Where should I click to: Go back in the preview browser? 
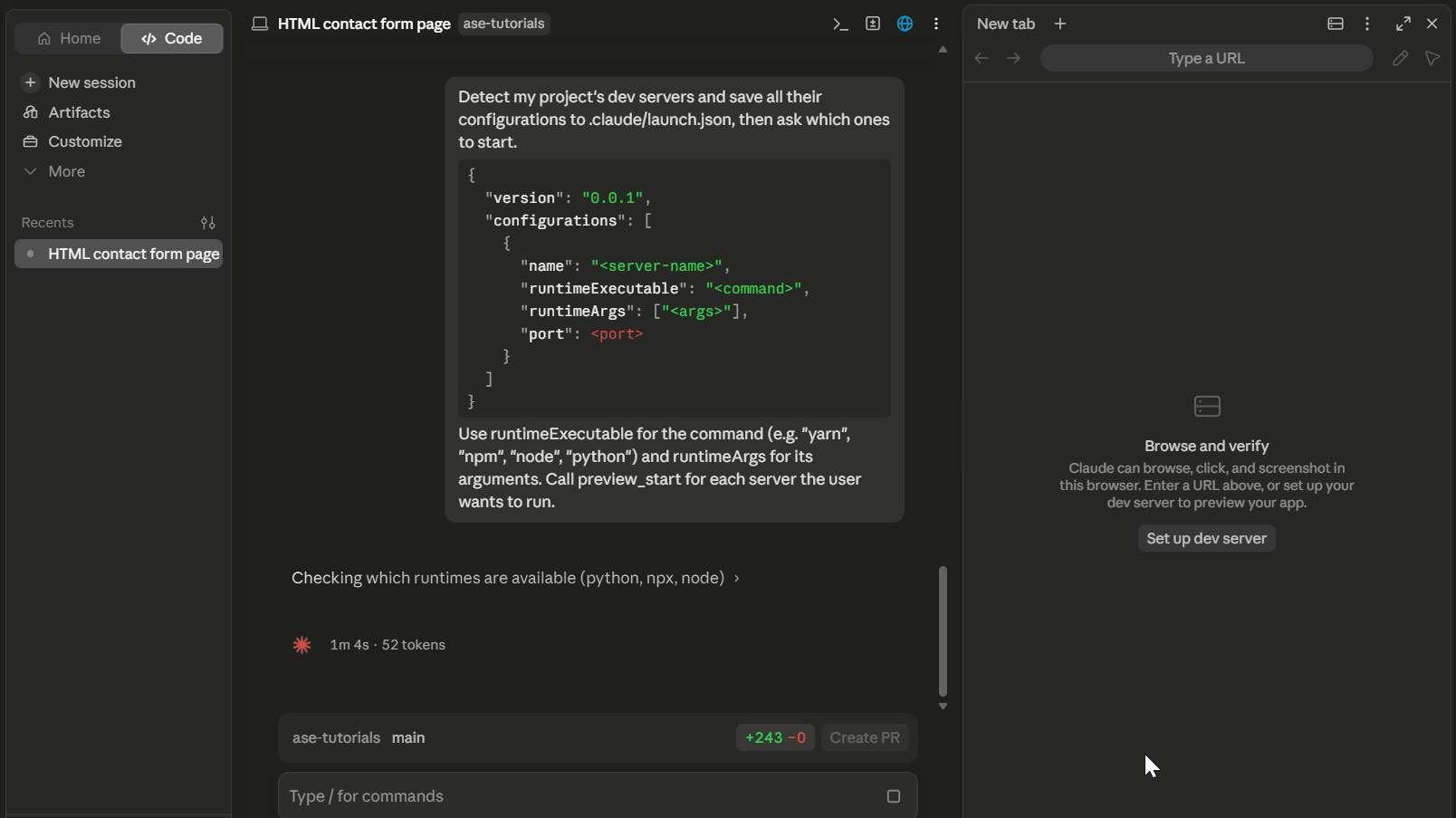(x=982, y=59)
